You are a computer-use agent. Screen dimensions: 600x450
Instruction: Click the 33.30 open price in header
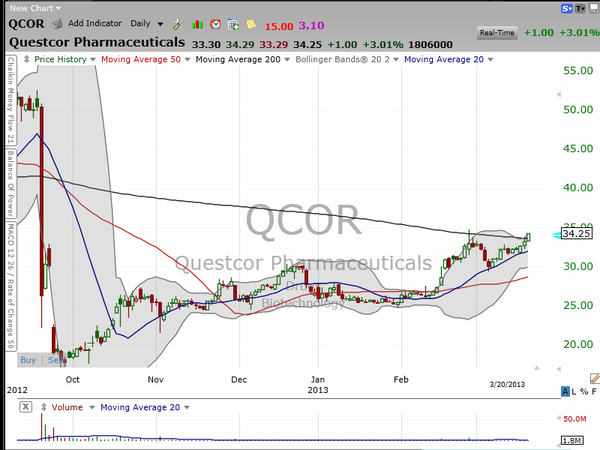pos(206,45)
